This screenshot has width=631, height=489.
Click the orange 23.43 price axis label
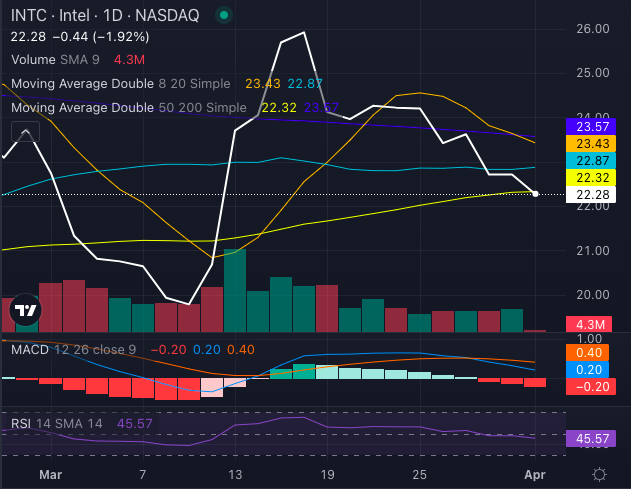pos(597,144)
